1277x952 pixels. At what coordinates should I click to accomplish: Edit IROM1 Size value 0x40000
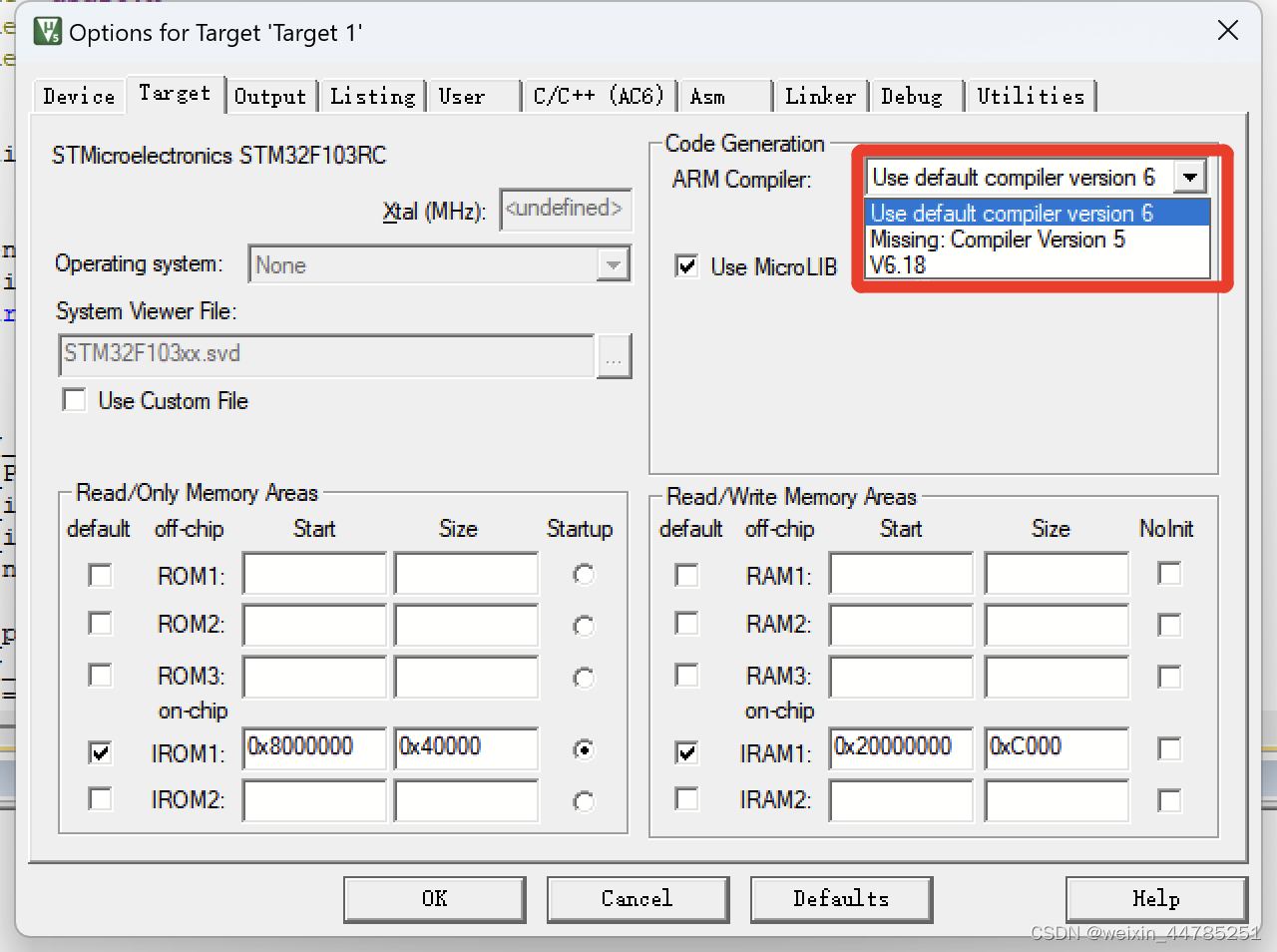tap(466, 748)
